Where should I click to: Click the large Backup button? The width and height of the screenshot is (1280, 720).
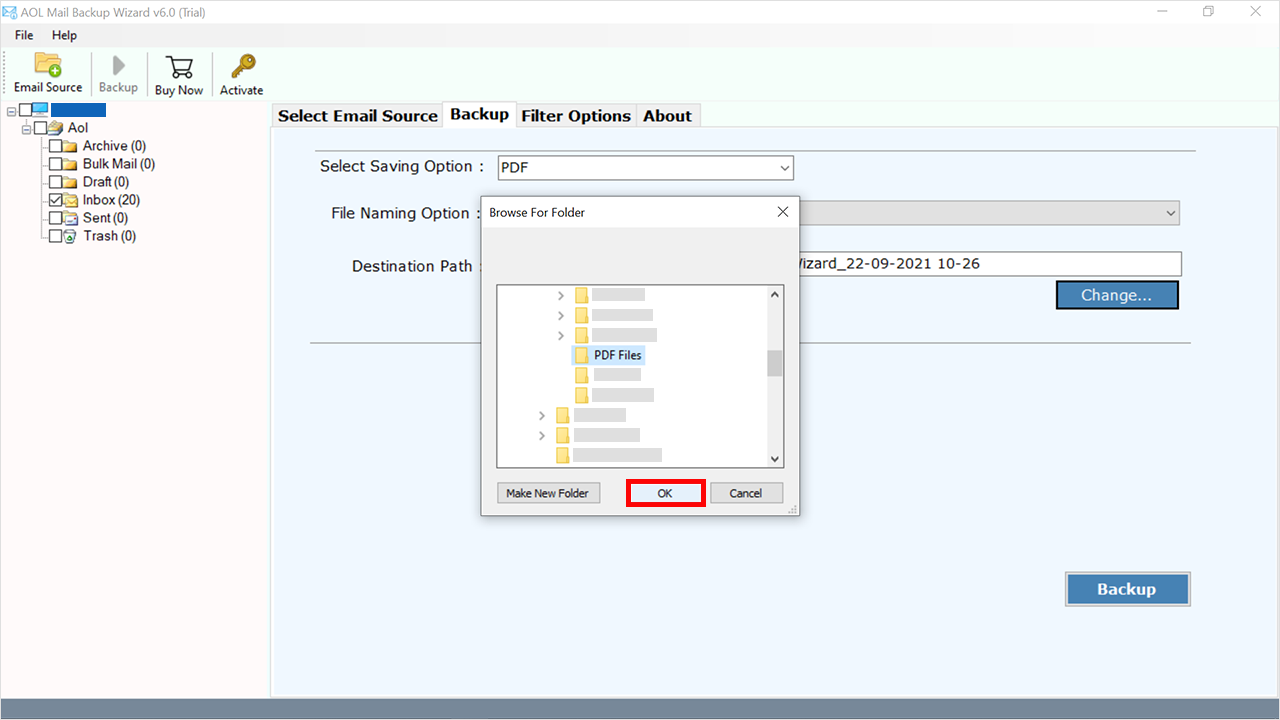1127,589
